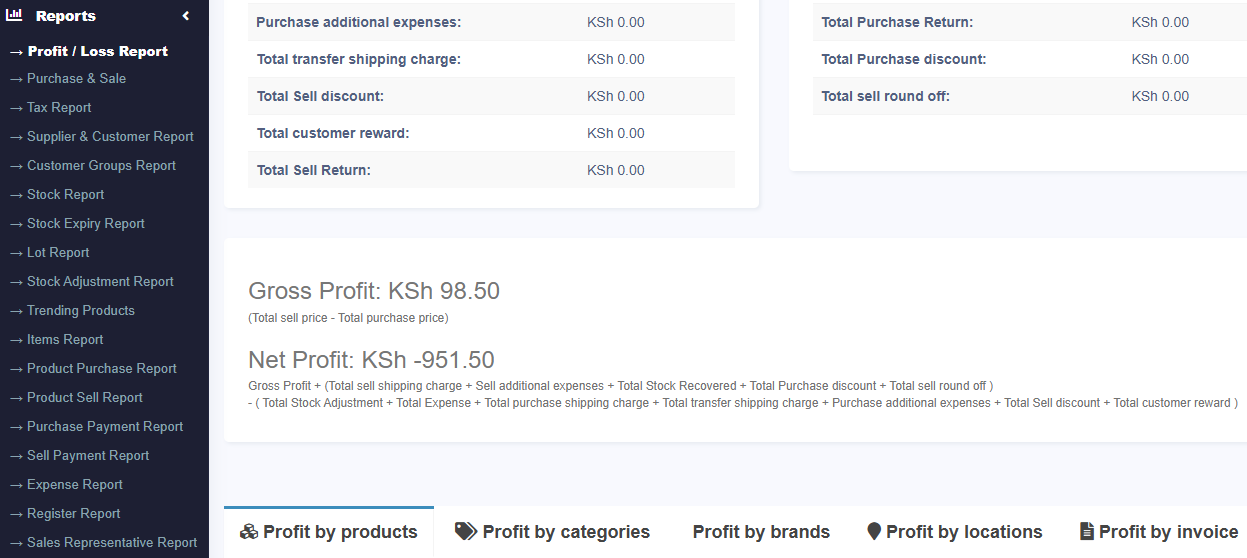Collapse the Reports menu chevron

click(x=185, y=16)
